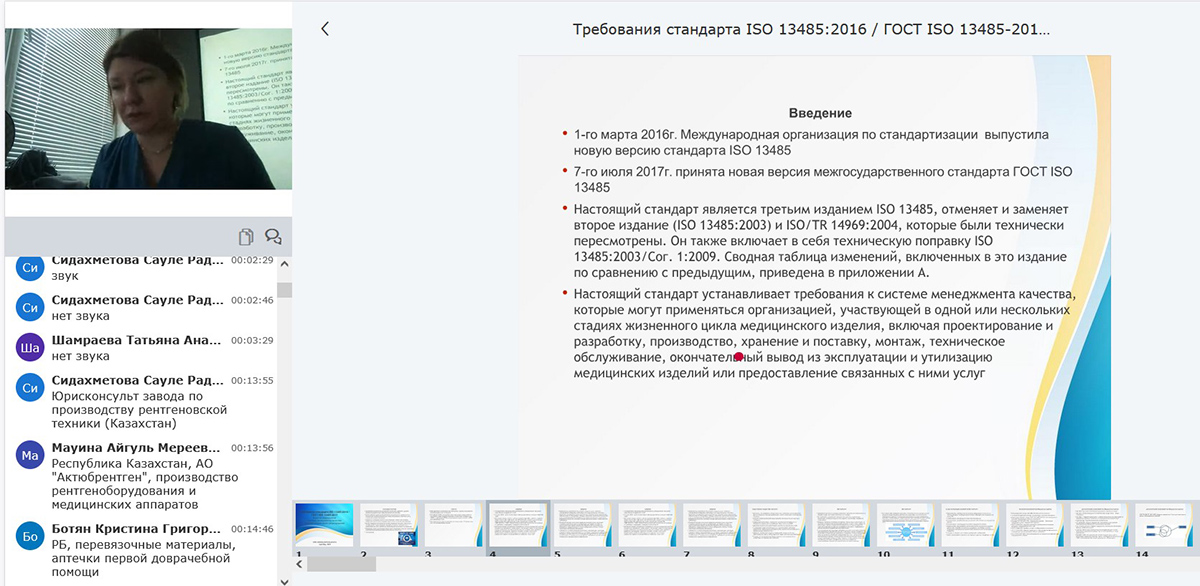The width and height of the screenshot is (1200, 586).
Task: Open the chat bubbles icon above messages
Action: click(272, 237)
